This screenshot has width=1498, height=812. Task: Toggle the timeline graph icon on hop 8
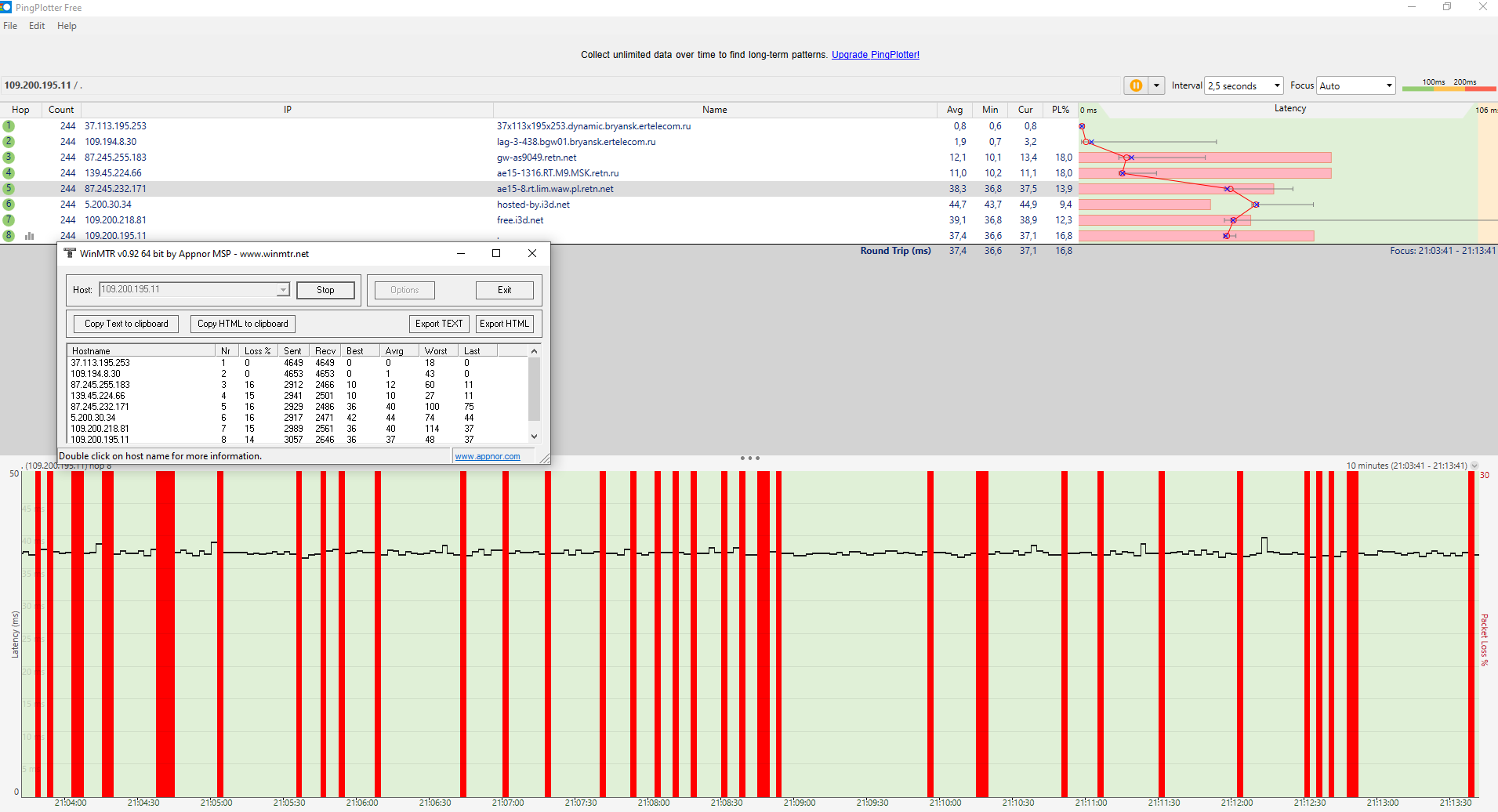(x=30, y=236)
